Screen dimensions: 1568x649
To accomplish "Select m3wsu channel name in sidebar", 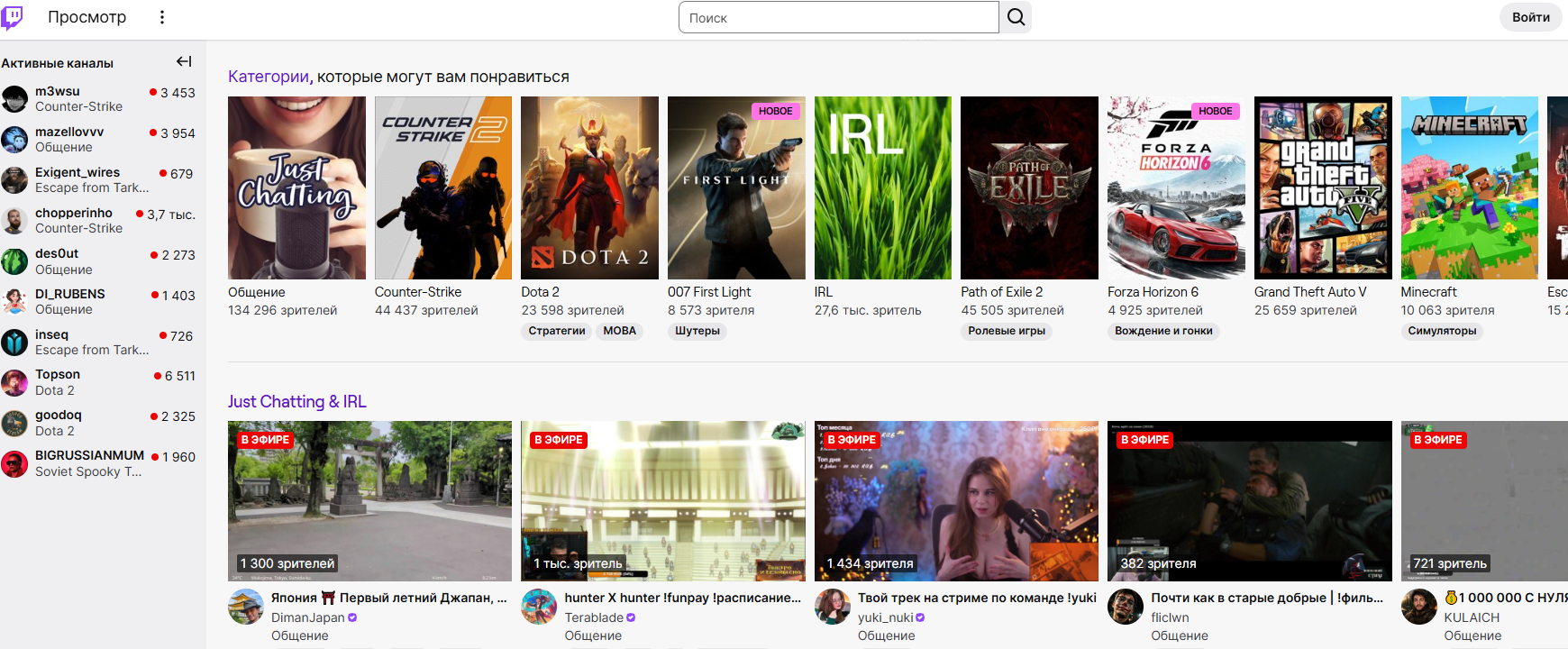I will (58, 91).
